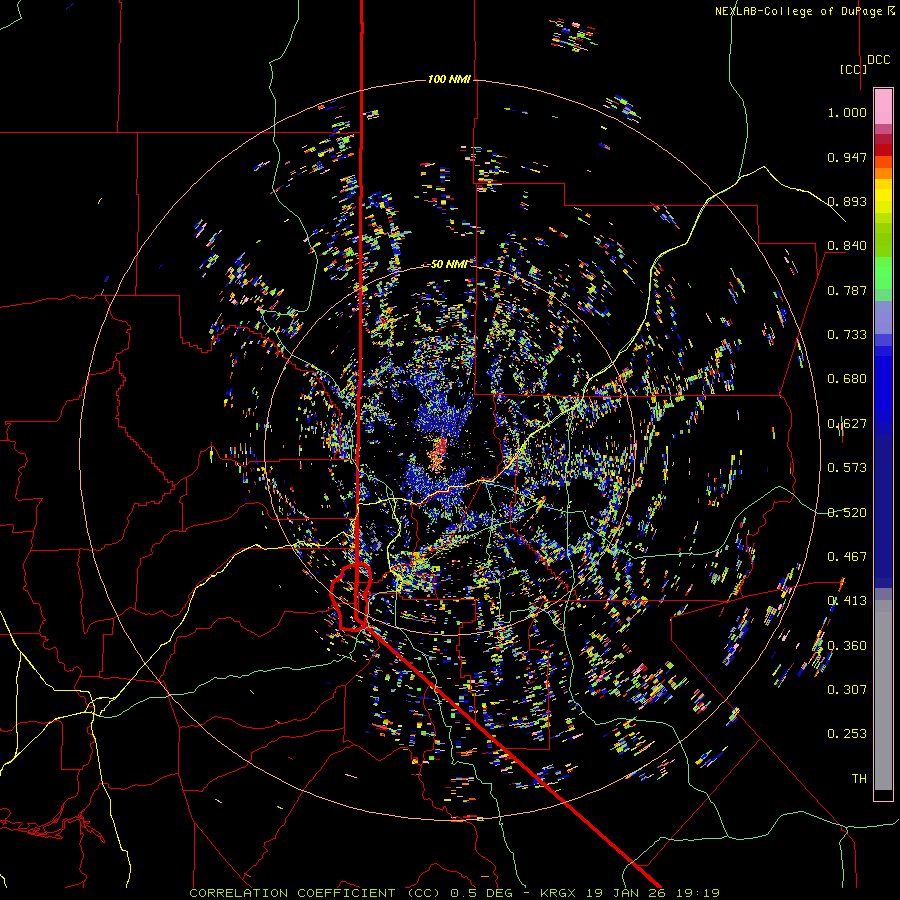Screen dimensions: 900x900
Task: Click the KRGX 19 JAN 26 19:19 timestamp
Action: coord(630,893)
